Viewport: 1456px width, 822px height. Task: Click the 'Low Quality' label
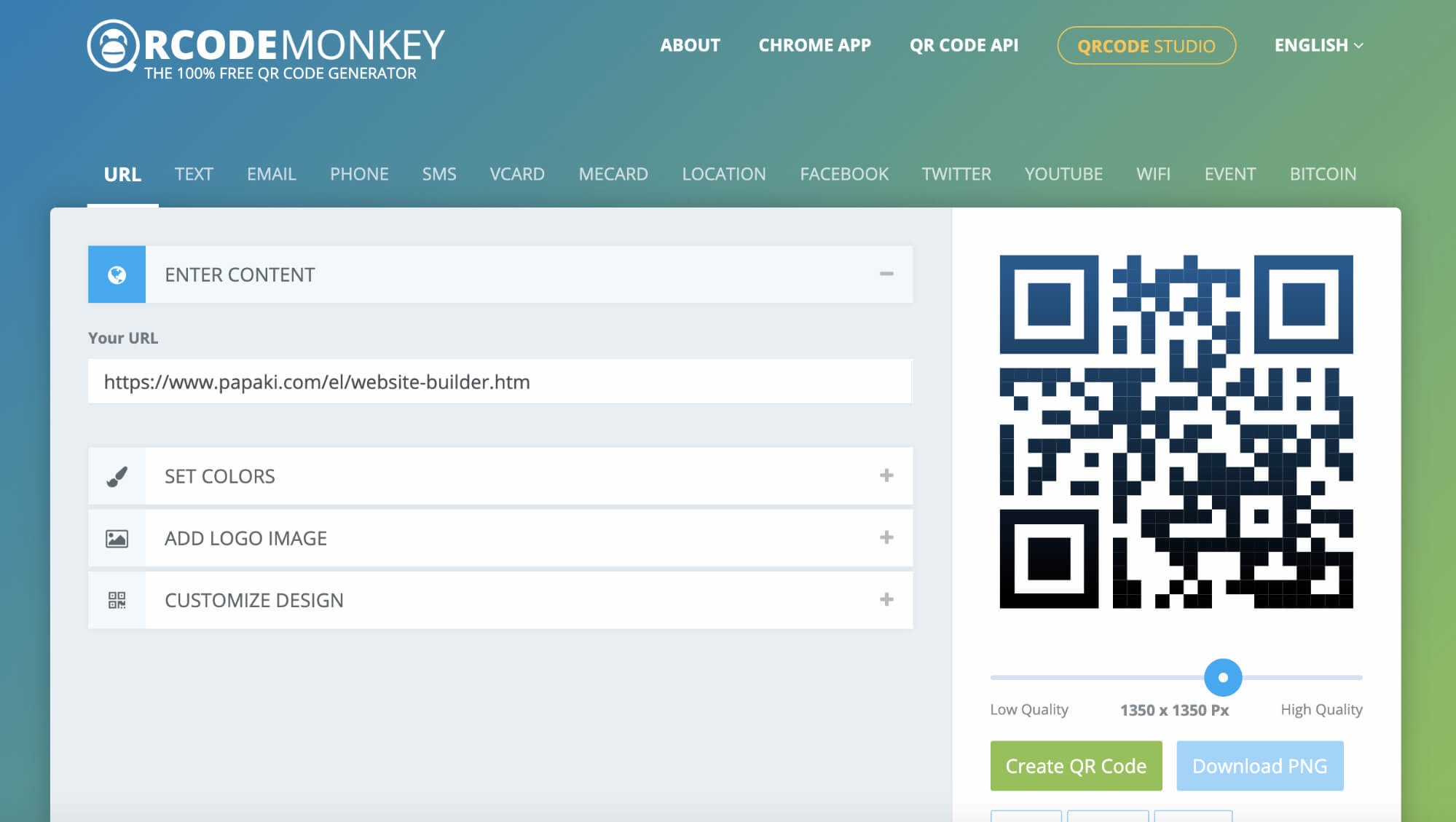(1029, 710)
